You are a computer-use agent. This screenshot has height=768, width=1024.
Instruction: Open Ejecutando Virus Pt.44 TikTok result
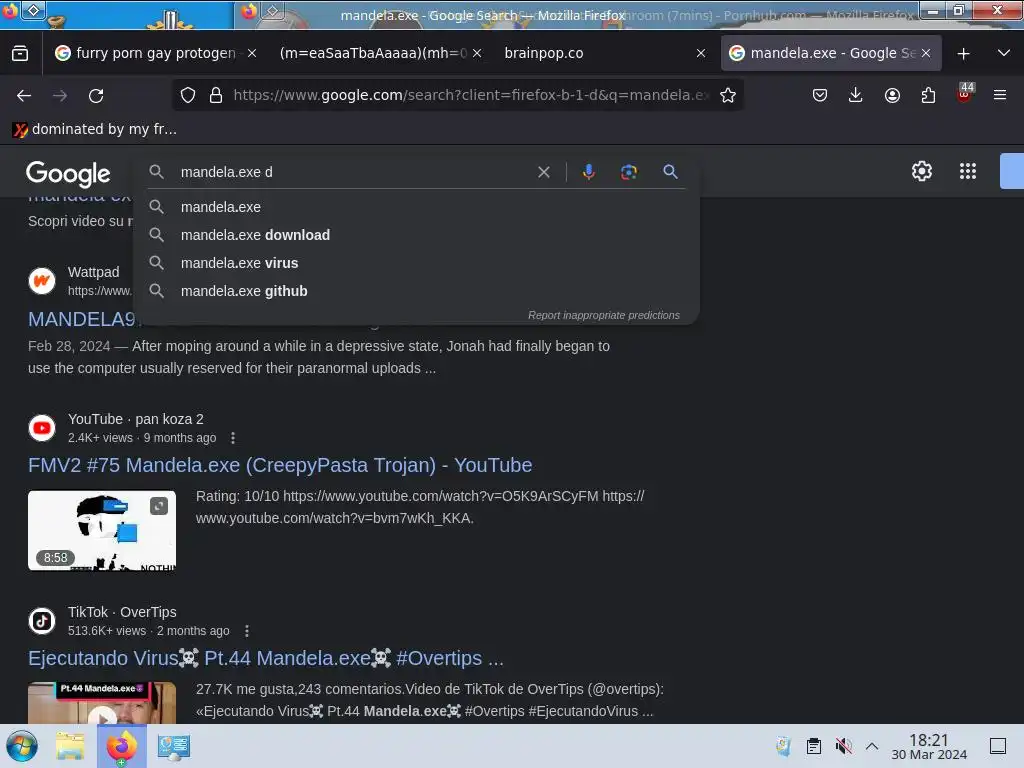[266, 658]
